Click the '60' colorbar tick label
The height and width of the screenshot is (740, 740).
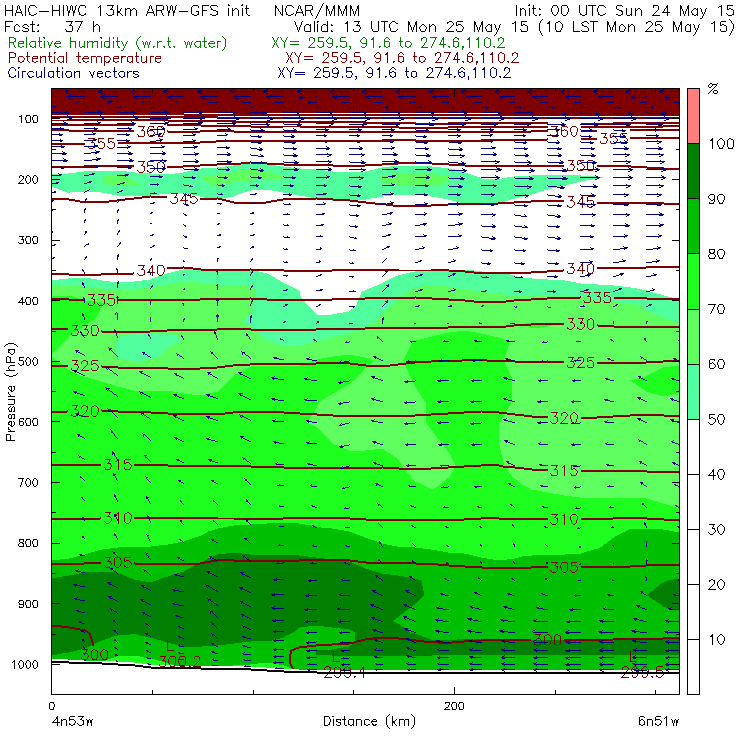pos(716,364)
